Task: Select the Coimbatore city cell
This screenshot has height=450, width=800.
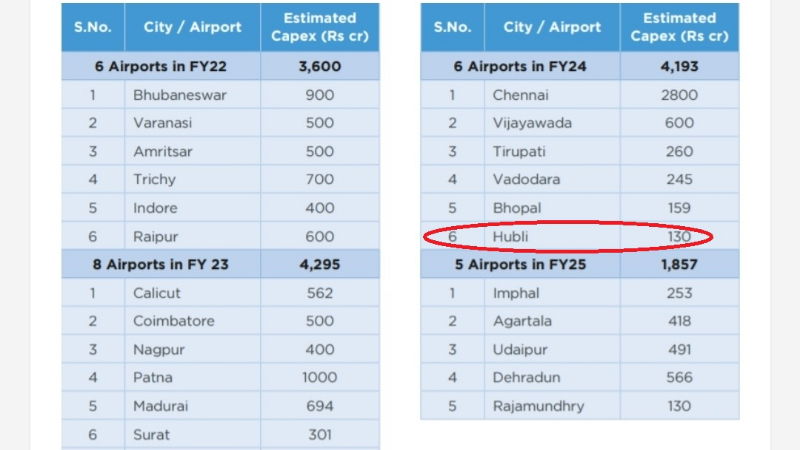Action: pos(192,321)
